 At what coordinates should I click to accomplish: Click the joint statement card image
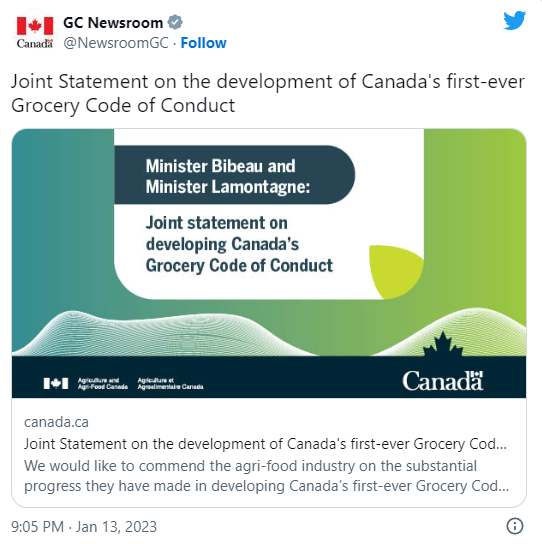click(x=269, y=263)
